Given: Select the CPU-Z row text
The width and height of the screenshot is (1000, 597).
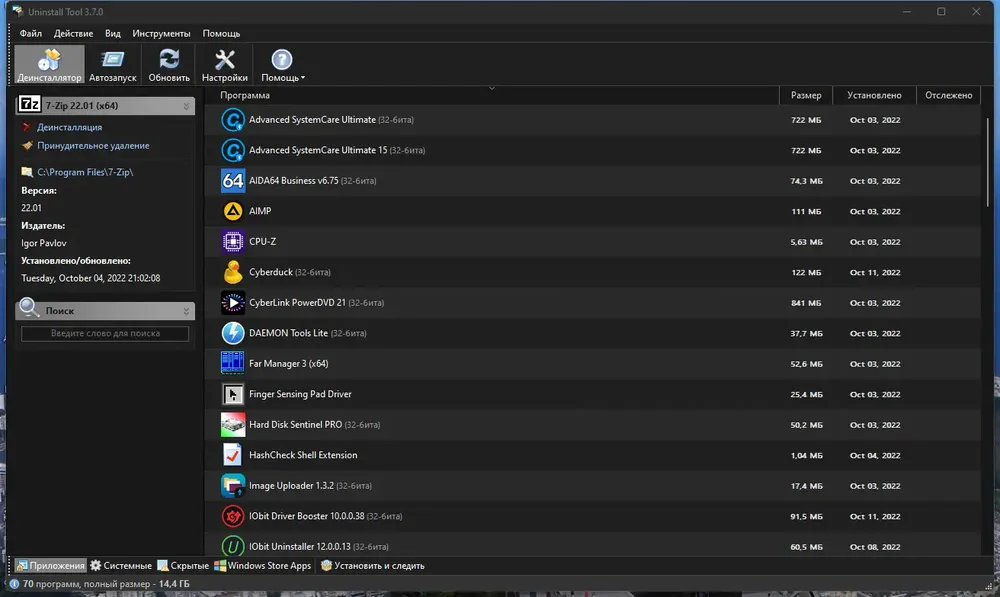Looking at the screenshot, I should click(263, 242).
